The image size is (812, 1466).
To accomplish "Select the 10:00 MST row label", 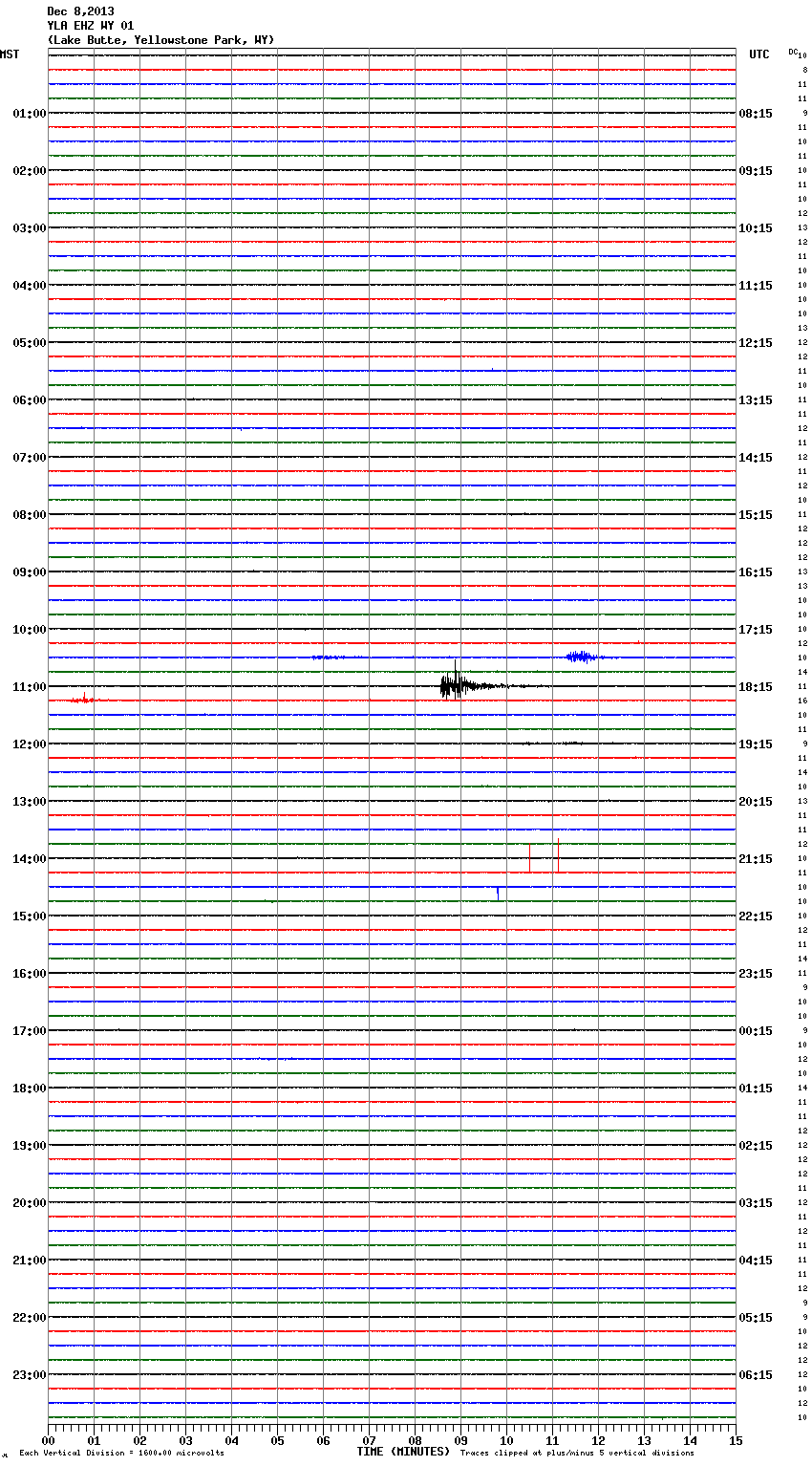I will pos(29,630).
